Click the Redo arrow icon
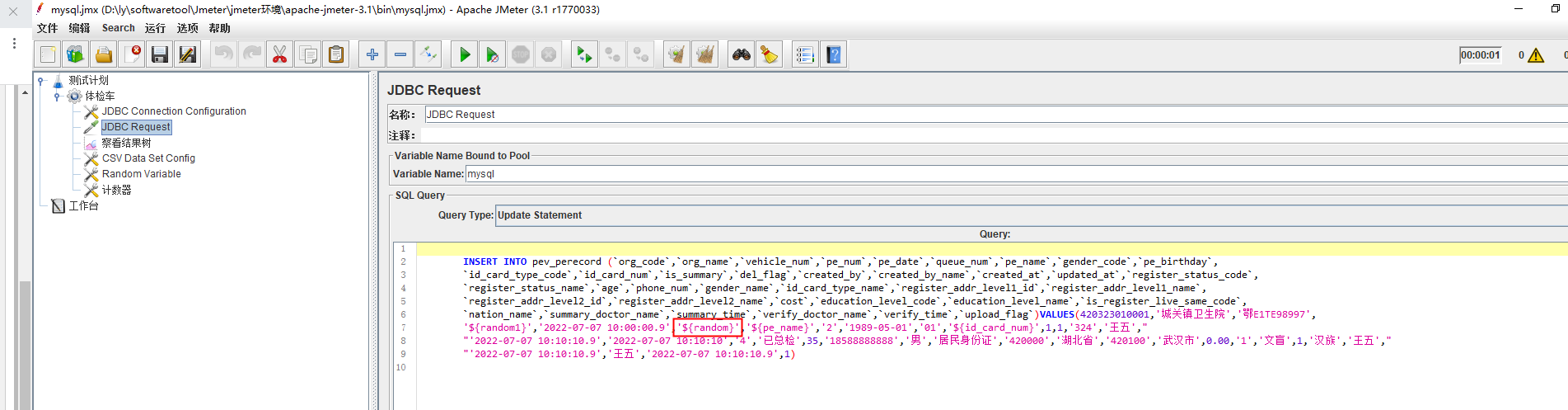 pyautogui.click(x=251, y=54)
